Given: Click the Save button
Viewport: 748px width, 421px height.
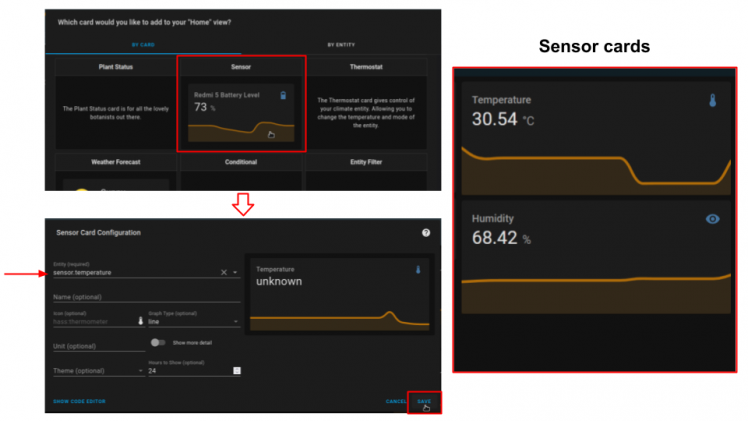Looking at the screenshot, I should point(424,401).
